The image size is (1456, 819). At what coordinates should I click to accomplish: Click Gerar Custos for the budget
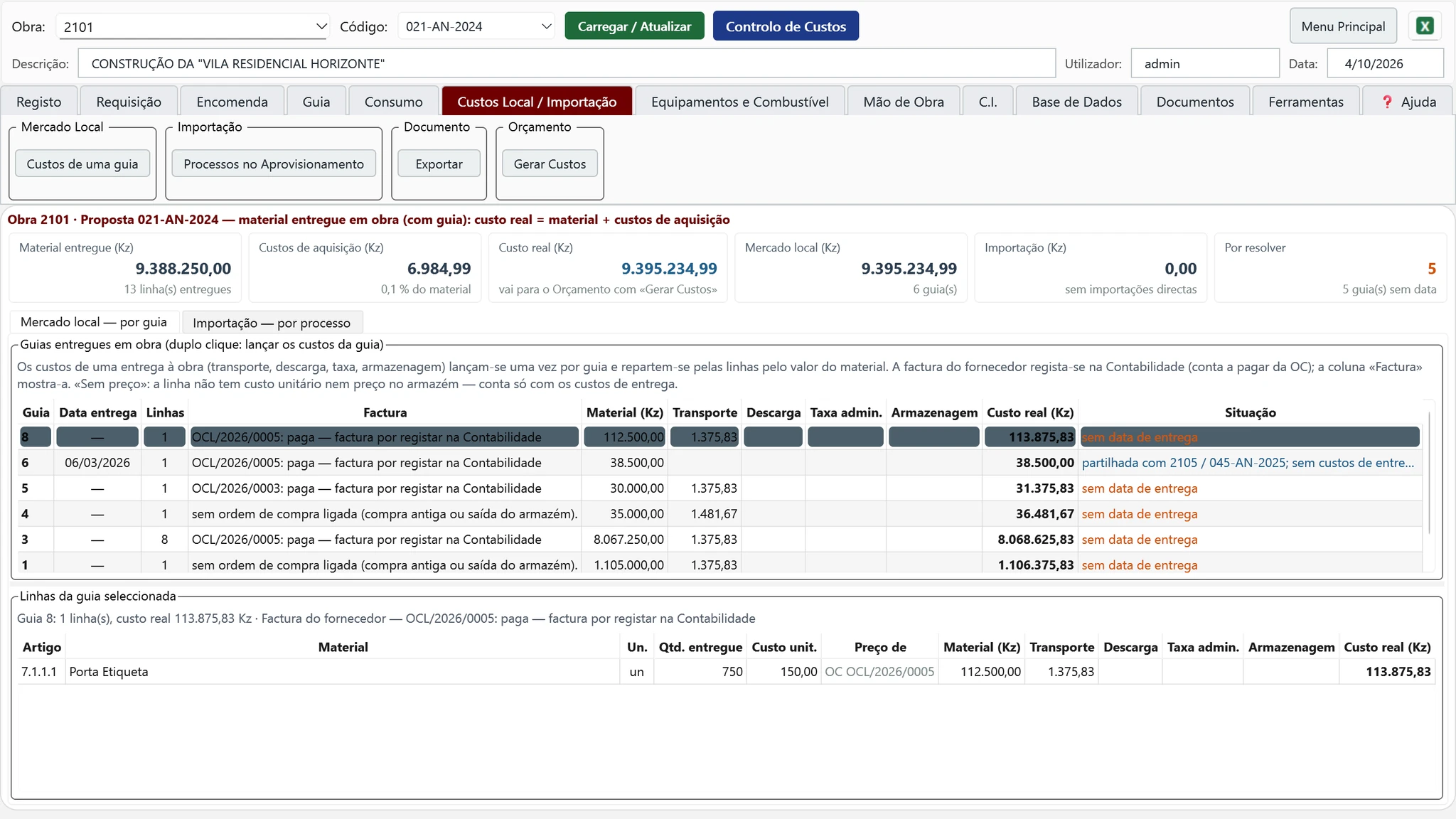coord(550,164)
